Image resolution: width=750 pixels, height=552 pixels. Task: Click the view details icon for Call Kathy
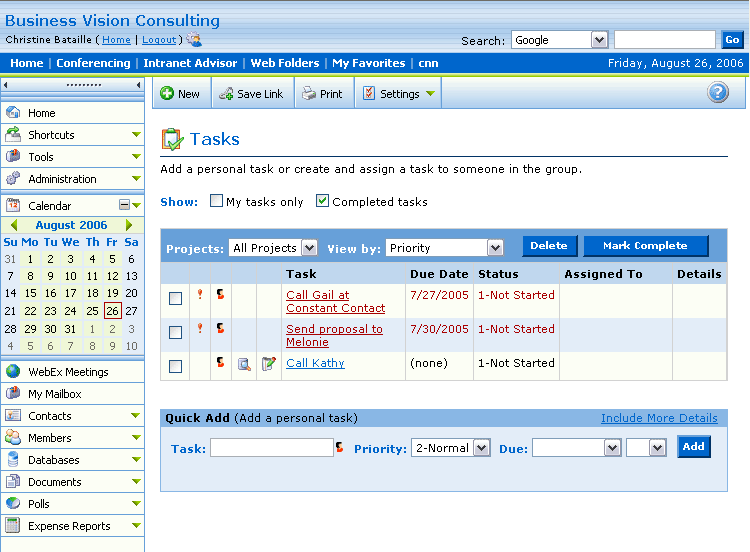coord(244,364)
